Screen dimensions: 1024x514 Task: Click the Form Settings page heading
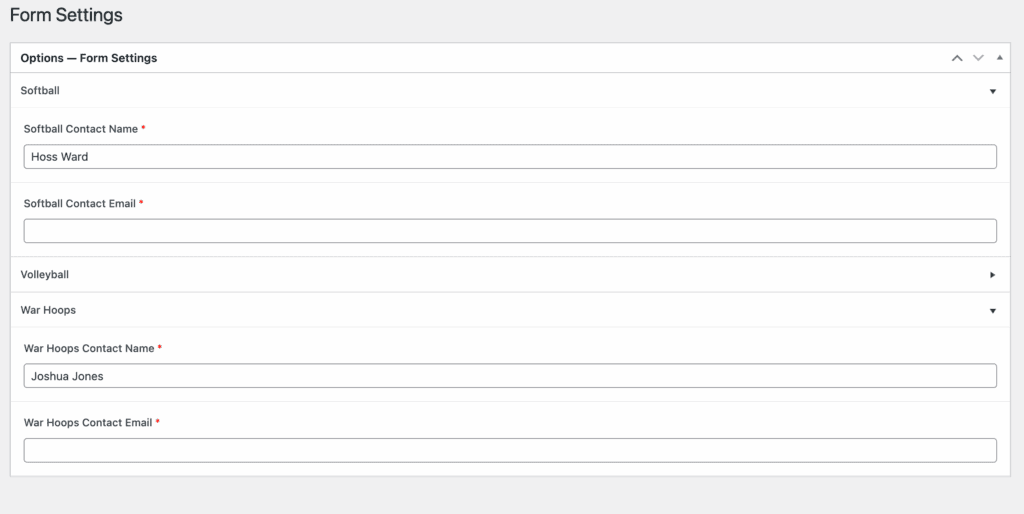(66, 16)
